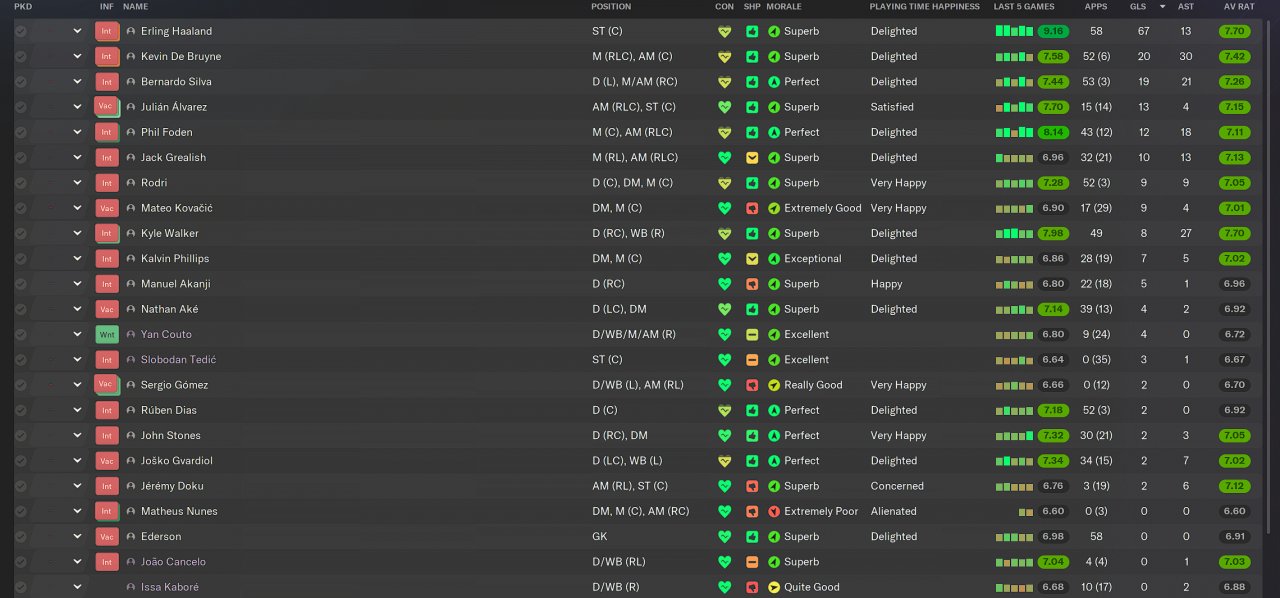Open Erling Haaland's player profile link
Image resolution: width=1280 pixels, height=598 pixels.
176,31
